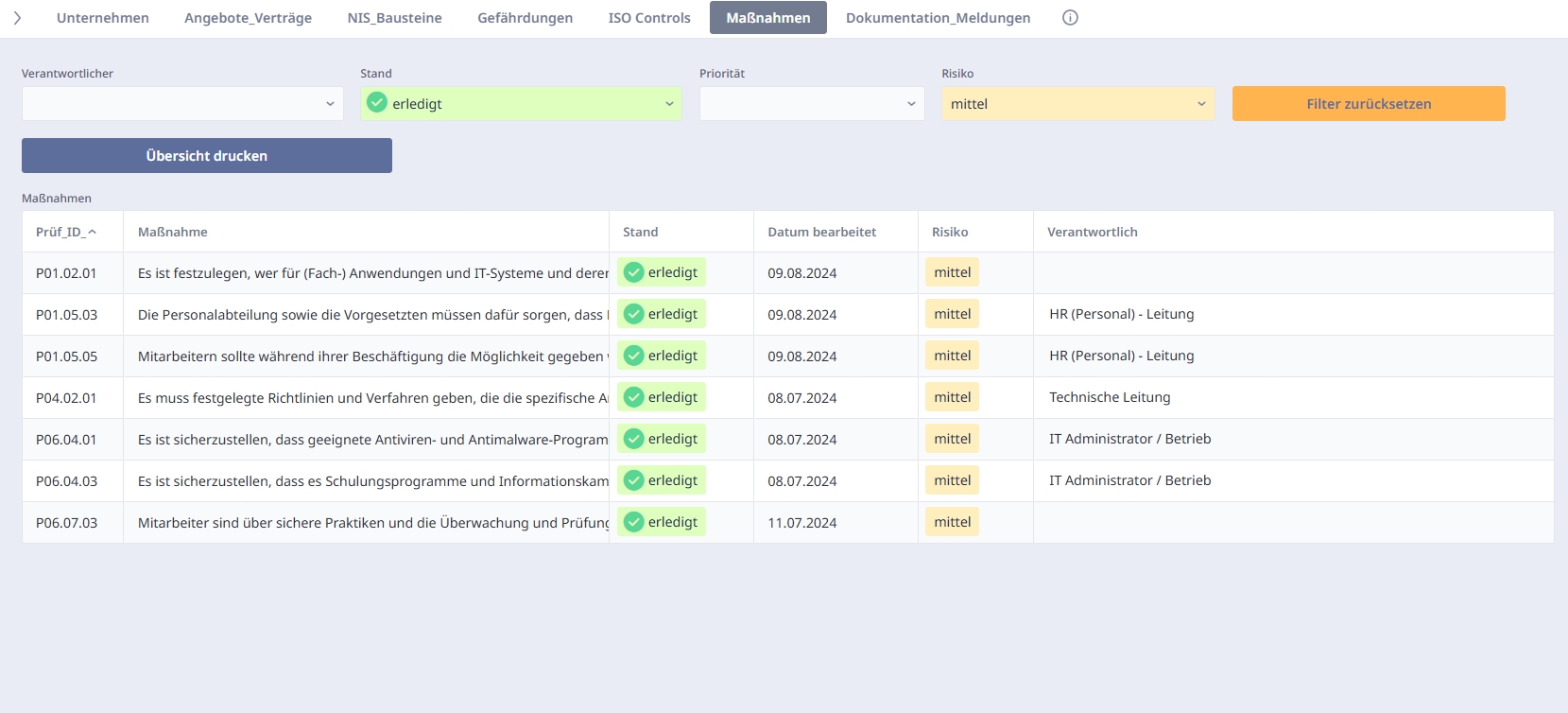Click the Datum bearbeitet column header
Image resolution: width=1568 pixels, height=713 pixels.
pos(821,232)
